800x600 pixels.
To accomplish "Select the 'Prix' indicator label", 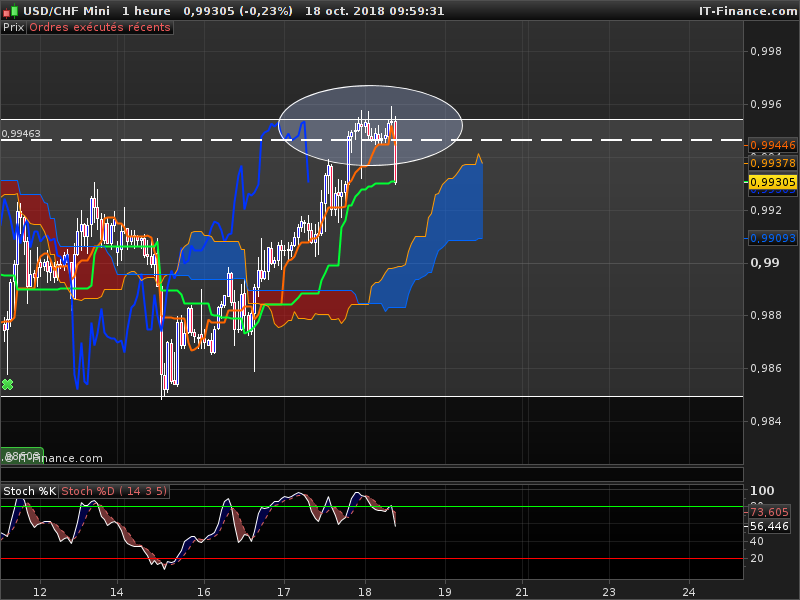I will pyautogui.click(x=13, y=27).
